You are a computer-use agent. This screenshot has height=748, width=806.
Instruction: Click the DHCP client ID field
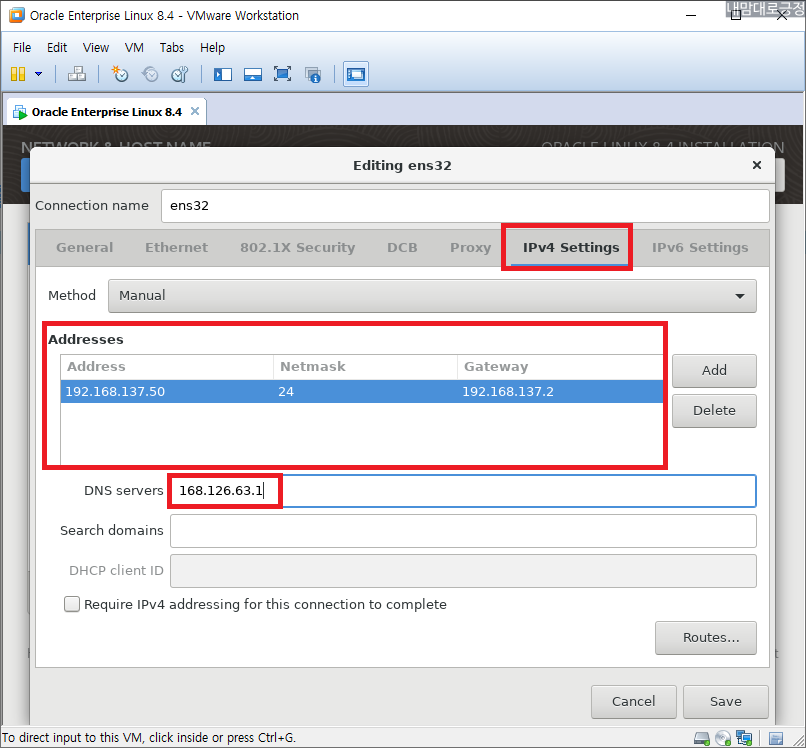(463, 571)
